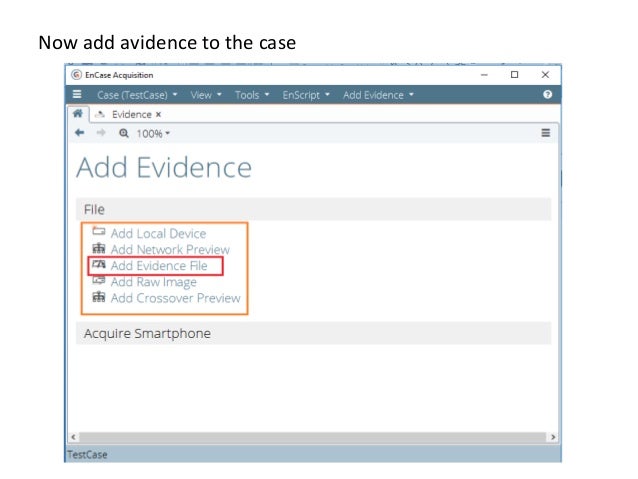The height and width of the screenshot is (479, 638).
Task: Click the Add Crossover Preview icon
Action: 98,297
